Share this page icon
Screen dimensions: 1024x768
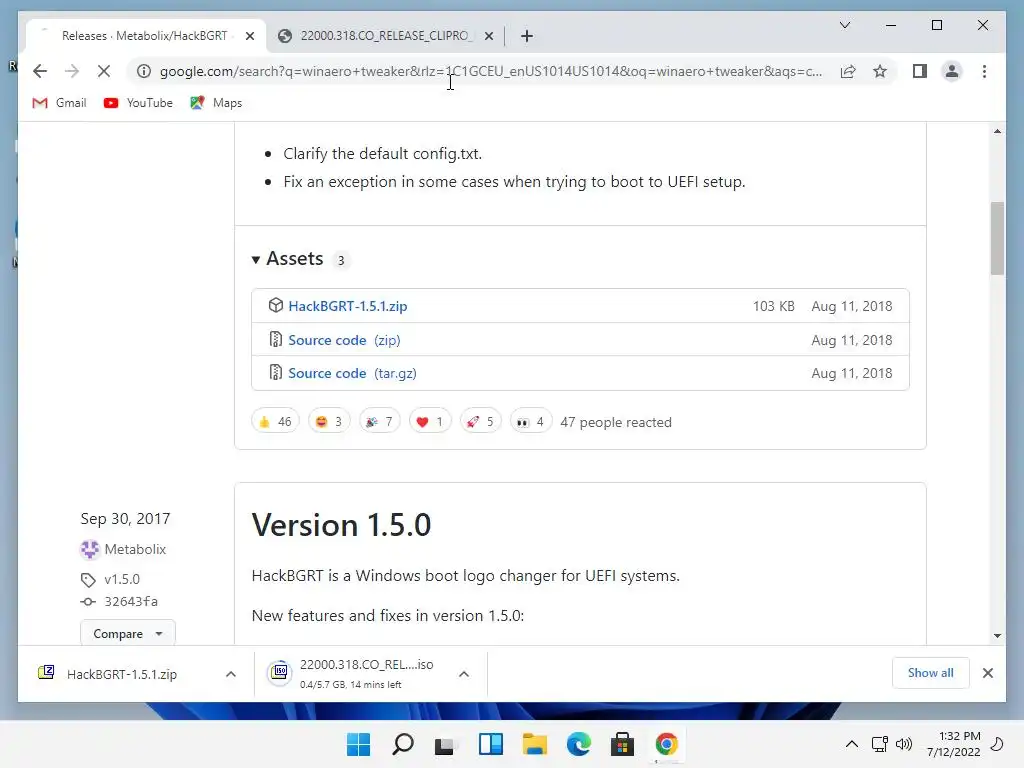point(848,71)
